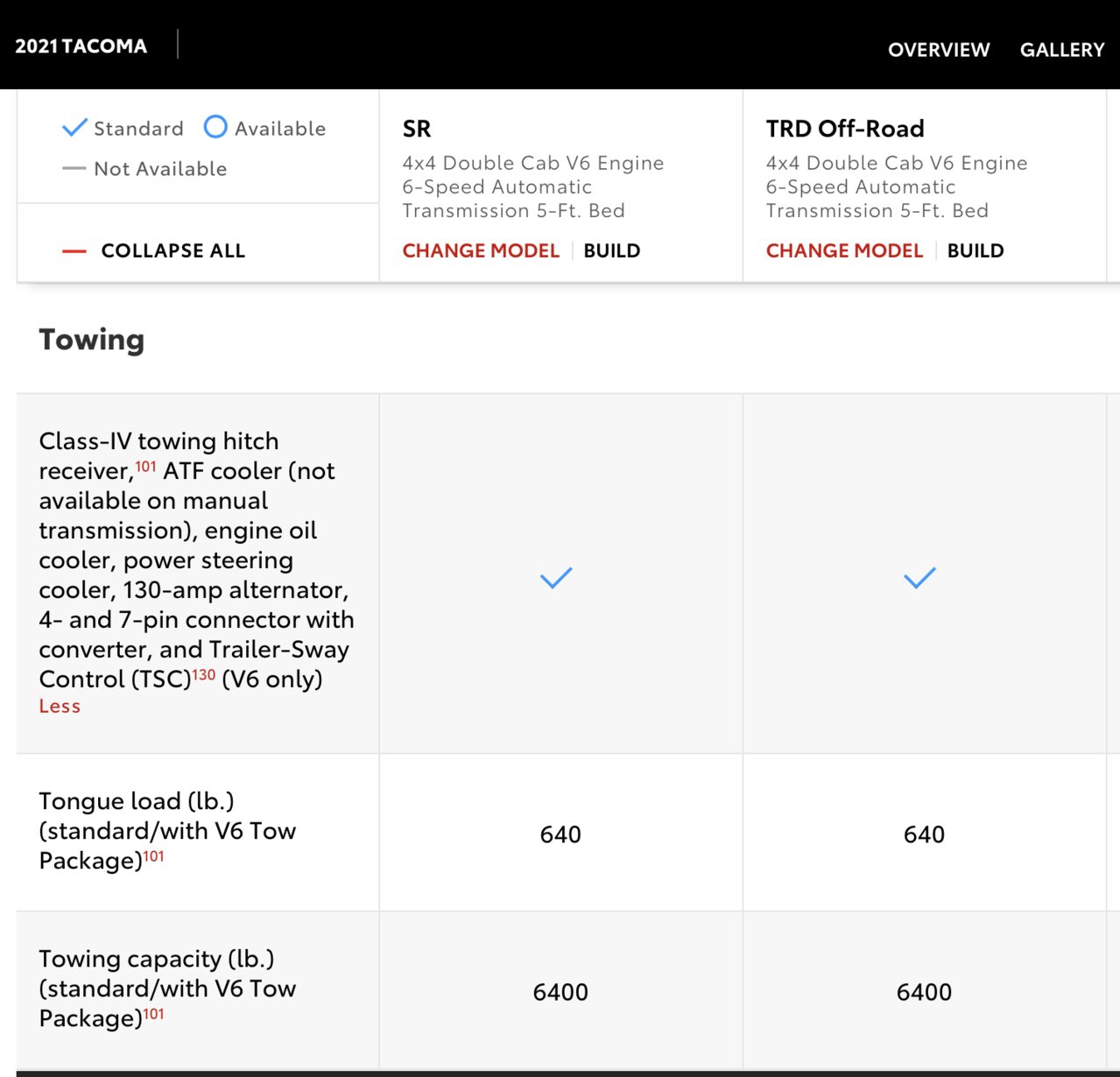The width and height of the screenshot is (1120, 1077).
Task: Open the Gallery tab
Action: tap(1062, 50)
